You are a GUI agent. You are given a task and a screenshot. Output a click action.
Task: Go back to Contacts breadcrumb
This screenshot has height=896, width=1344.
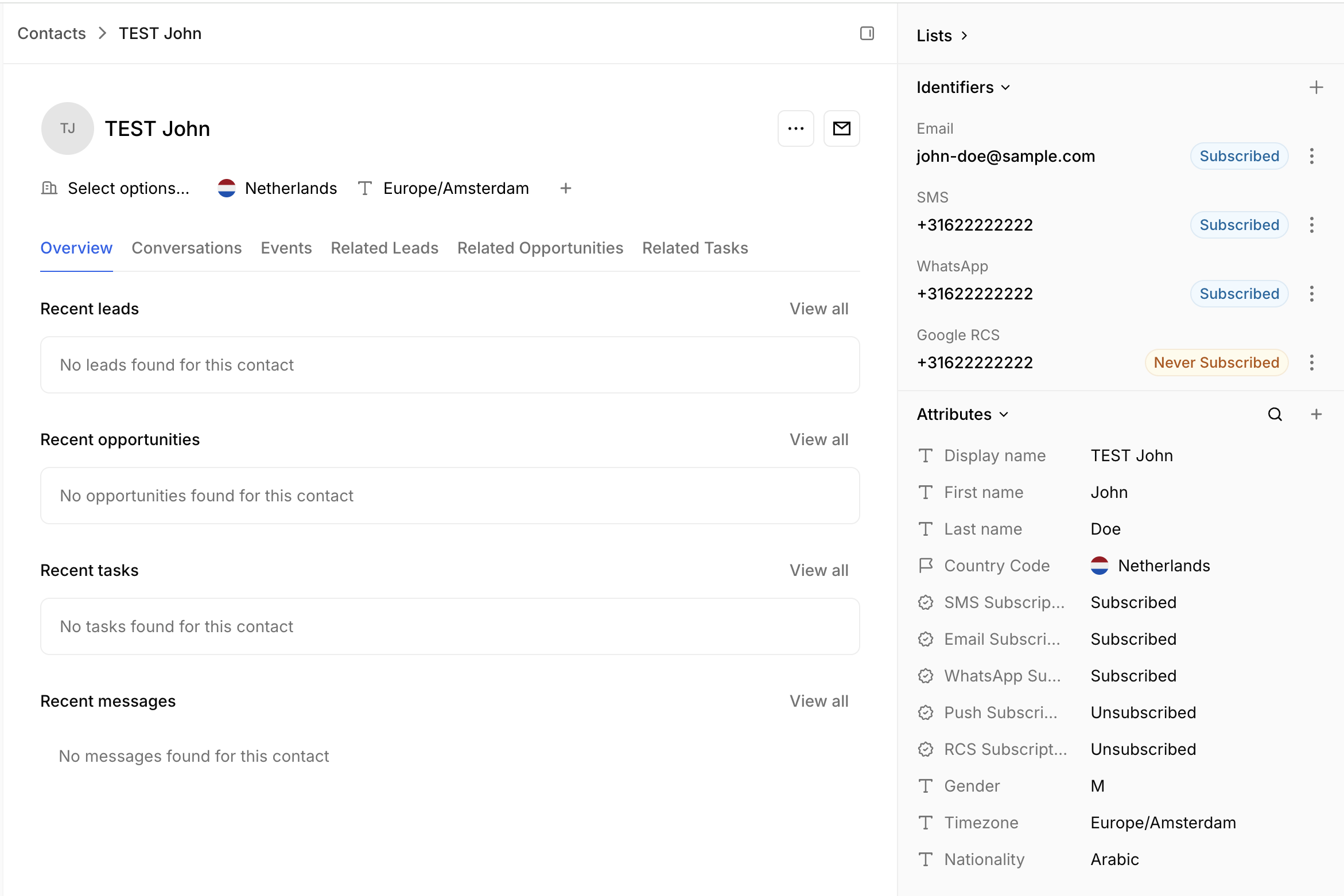coord(52,33)
